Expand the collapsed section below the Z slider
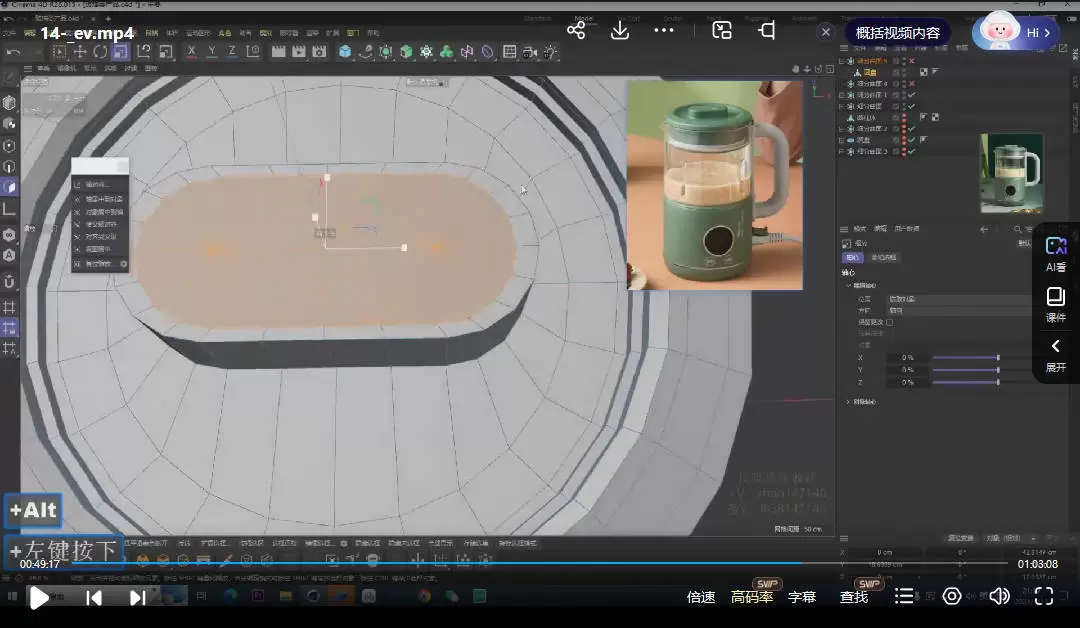The image size is (1080, 628). pyautogui.click(x=849, y=402)
